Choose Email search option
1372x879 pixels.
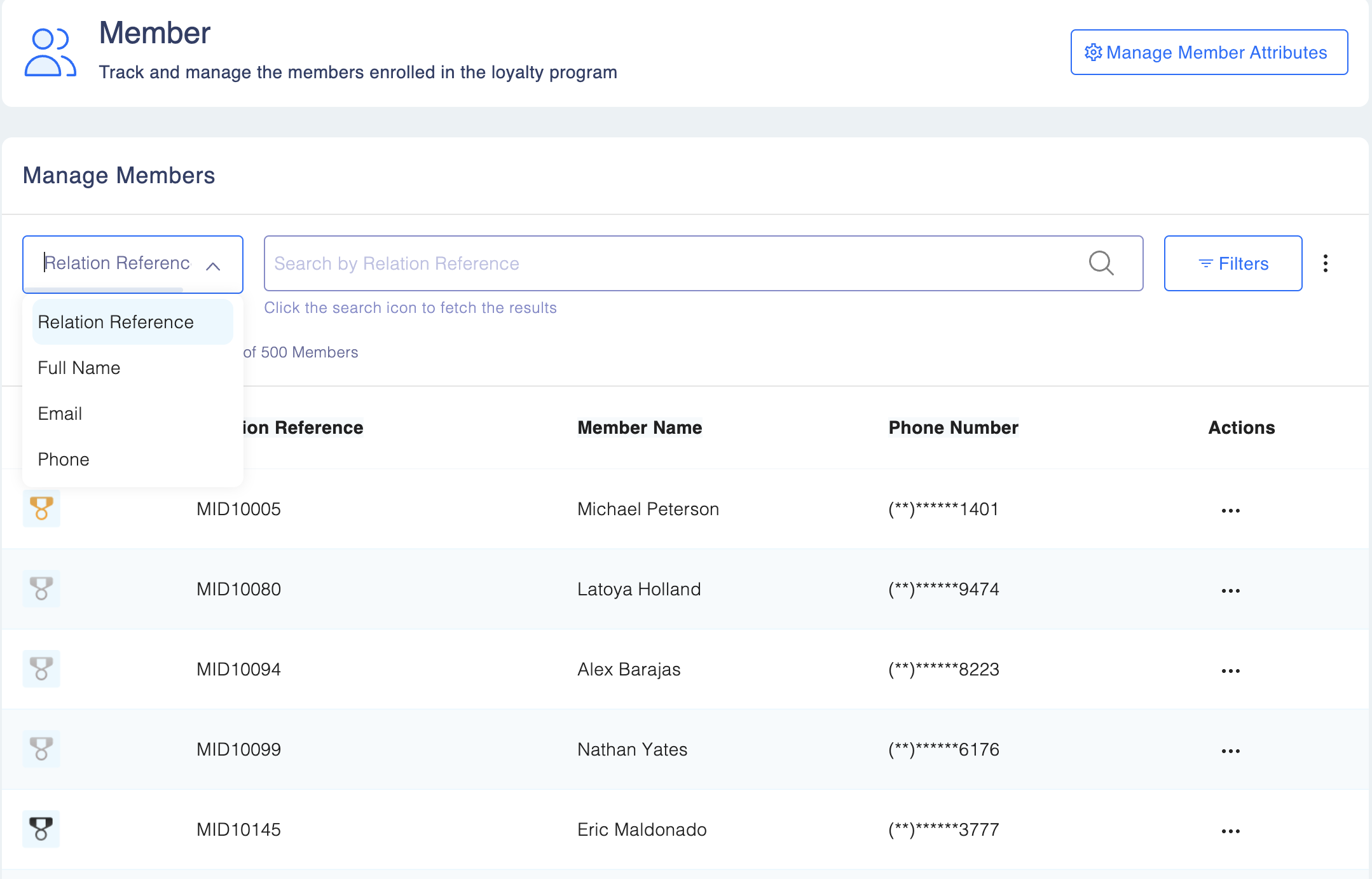tap(60, 413)
